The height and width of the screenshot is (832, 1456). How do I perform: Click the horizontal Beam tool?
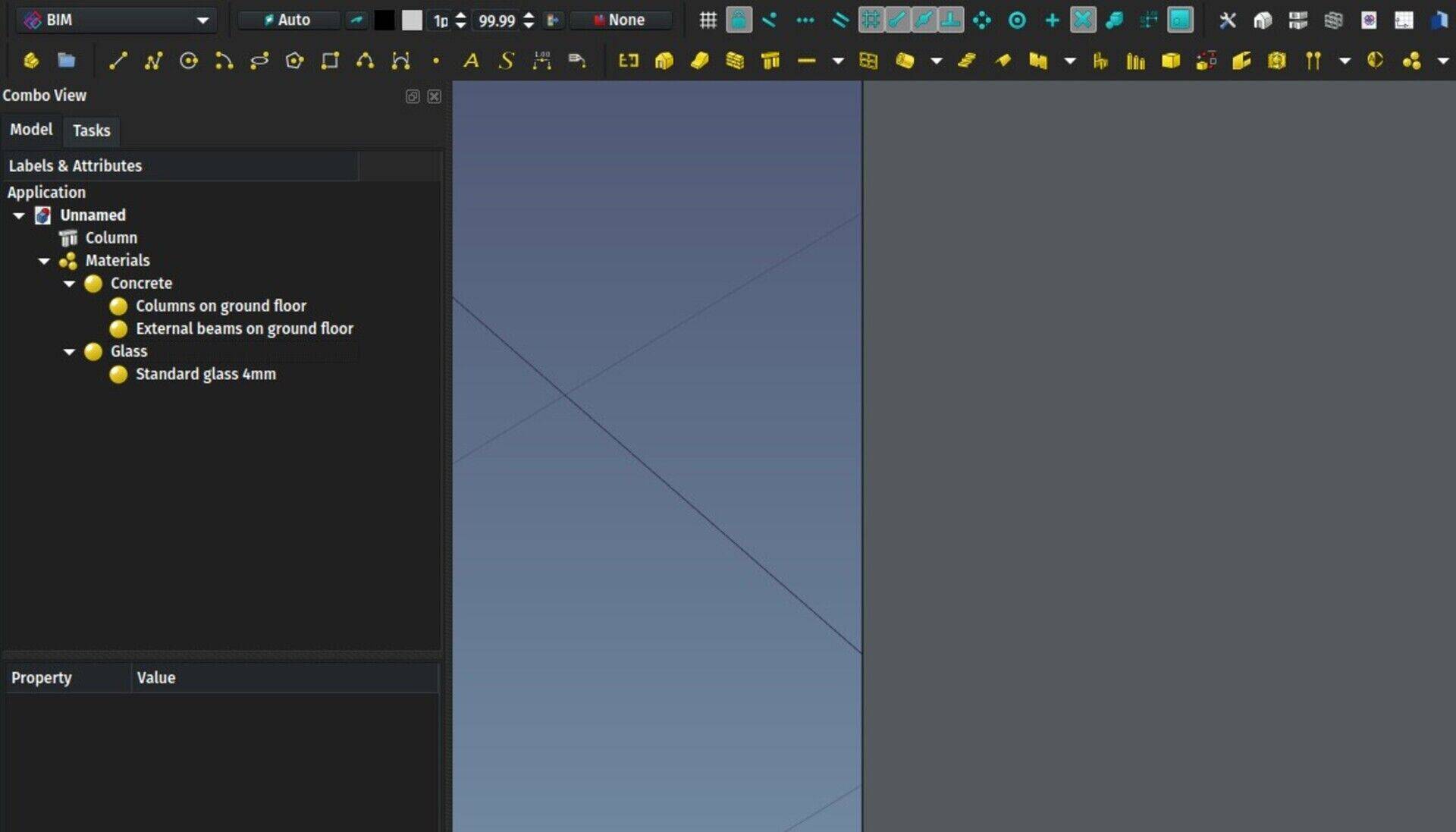click(806, 61)
